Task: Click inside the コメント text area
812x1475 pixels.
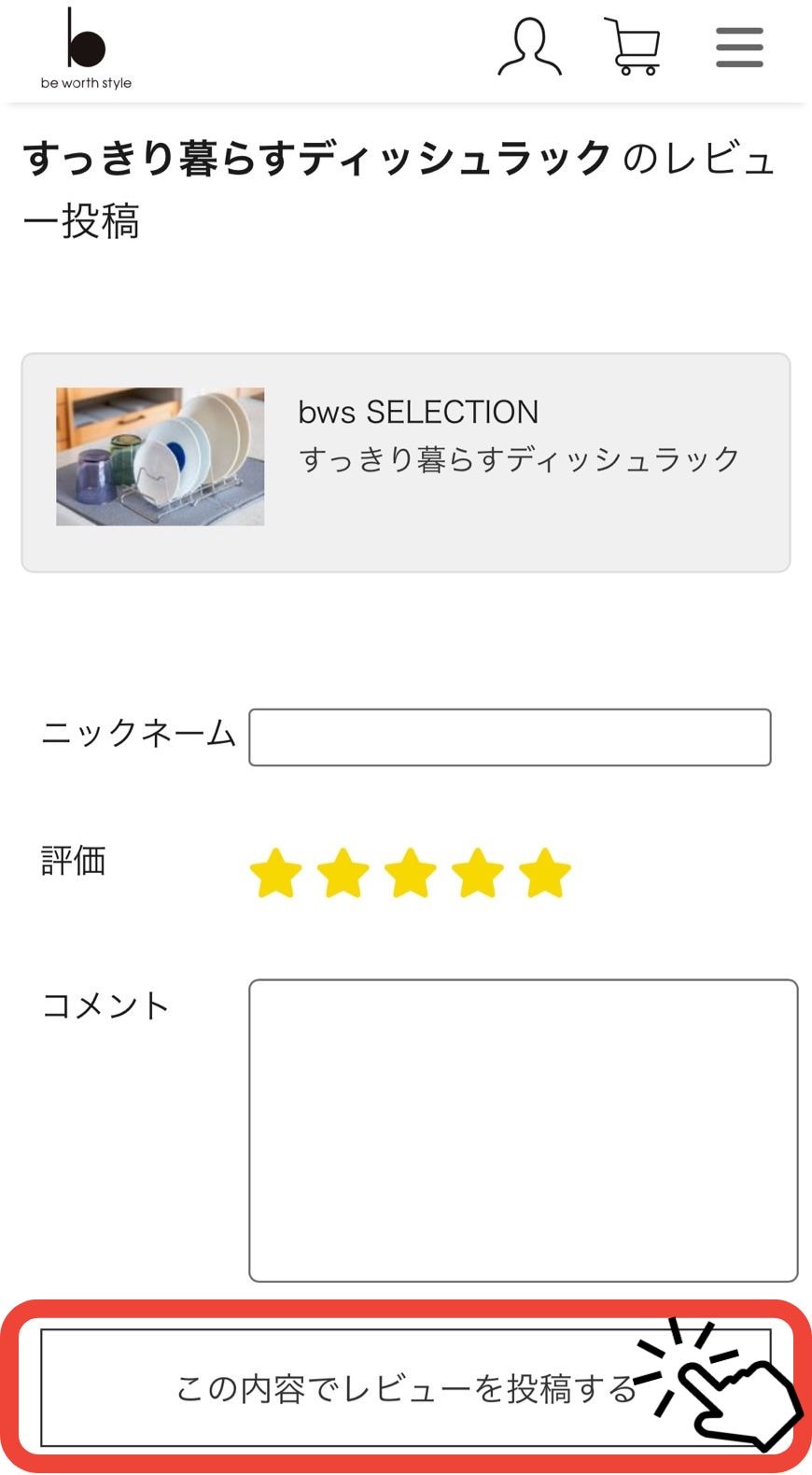Action: (523, 1130)
